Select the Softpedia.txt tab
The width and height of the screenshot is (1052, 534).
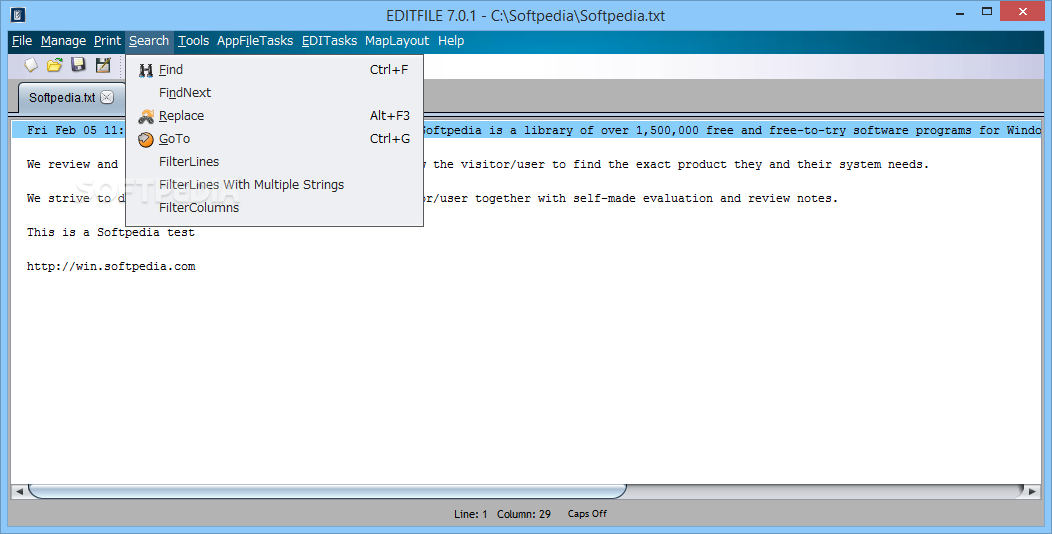tap(62, 97)
